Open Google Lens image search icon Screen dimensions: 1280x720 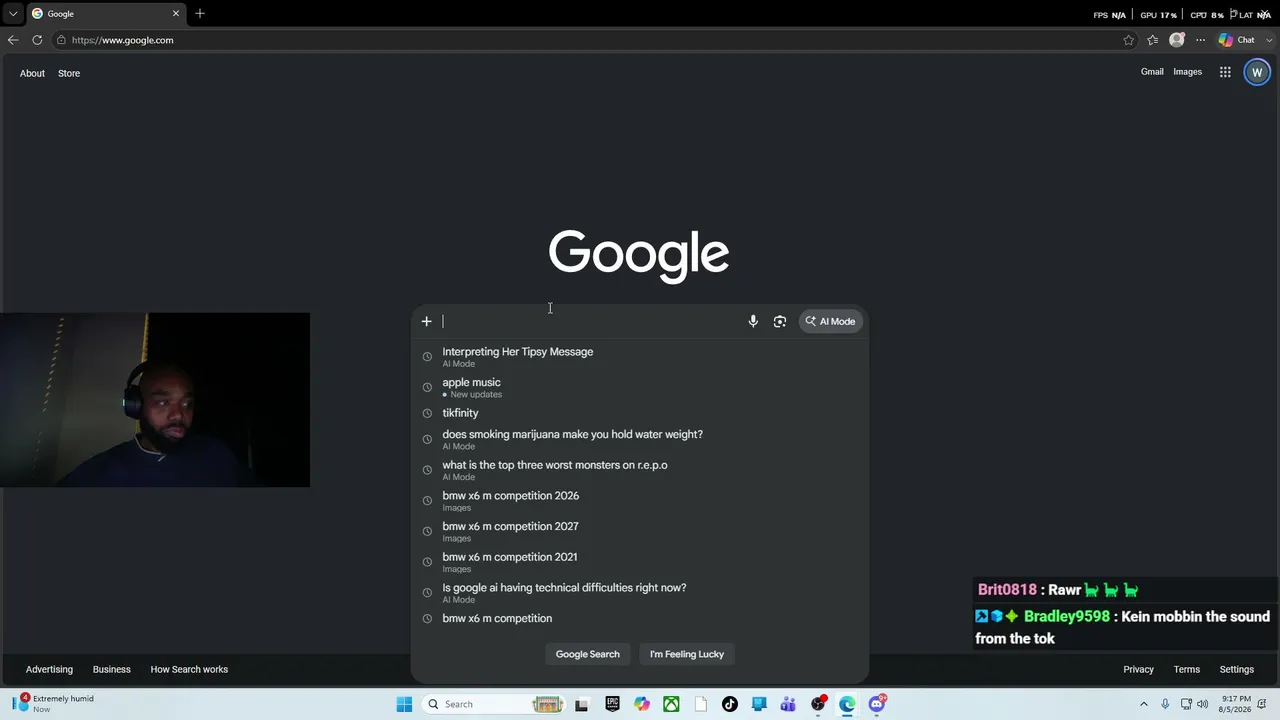click(x=780, y=321)
